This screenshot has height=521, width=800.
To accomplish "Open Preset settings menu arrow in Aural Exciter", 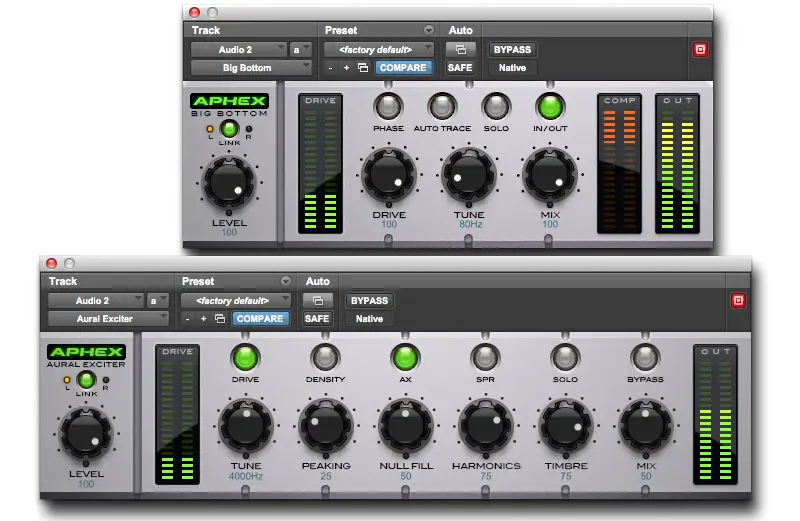I will 286,281.
